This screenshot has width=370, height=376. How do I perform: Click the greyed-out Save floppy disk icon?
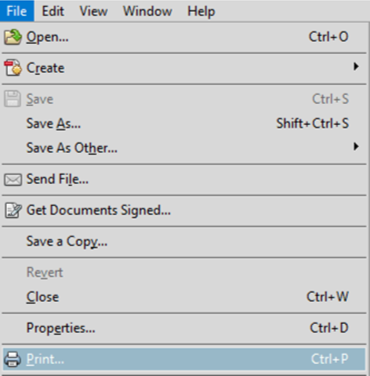pyautogui.click(x=13, y=99)
